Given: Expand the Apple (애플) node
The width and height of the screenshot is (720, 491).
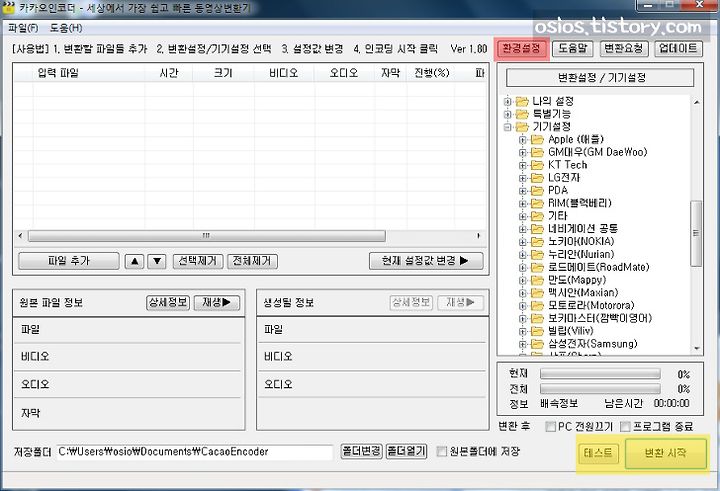Looking at the screenshot, I should coord(523,140).
